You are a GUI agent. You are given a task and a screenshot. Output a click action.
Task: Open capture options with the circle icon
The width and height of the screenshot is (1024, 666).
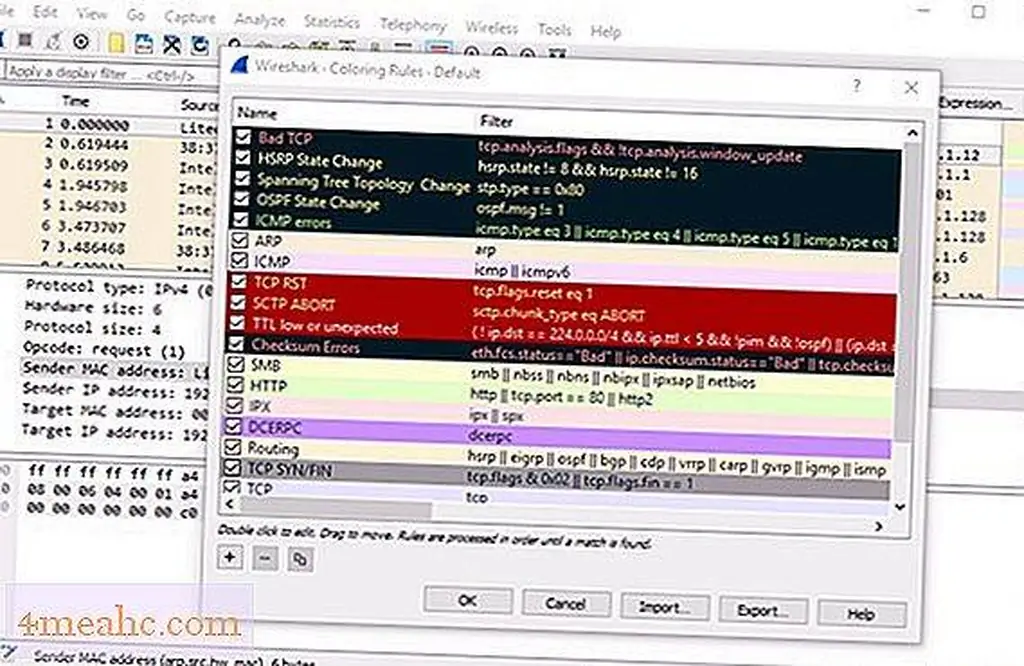coord(81,42)
